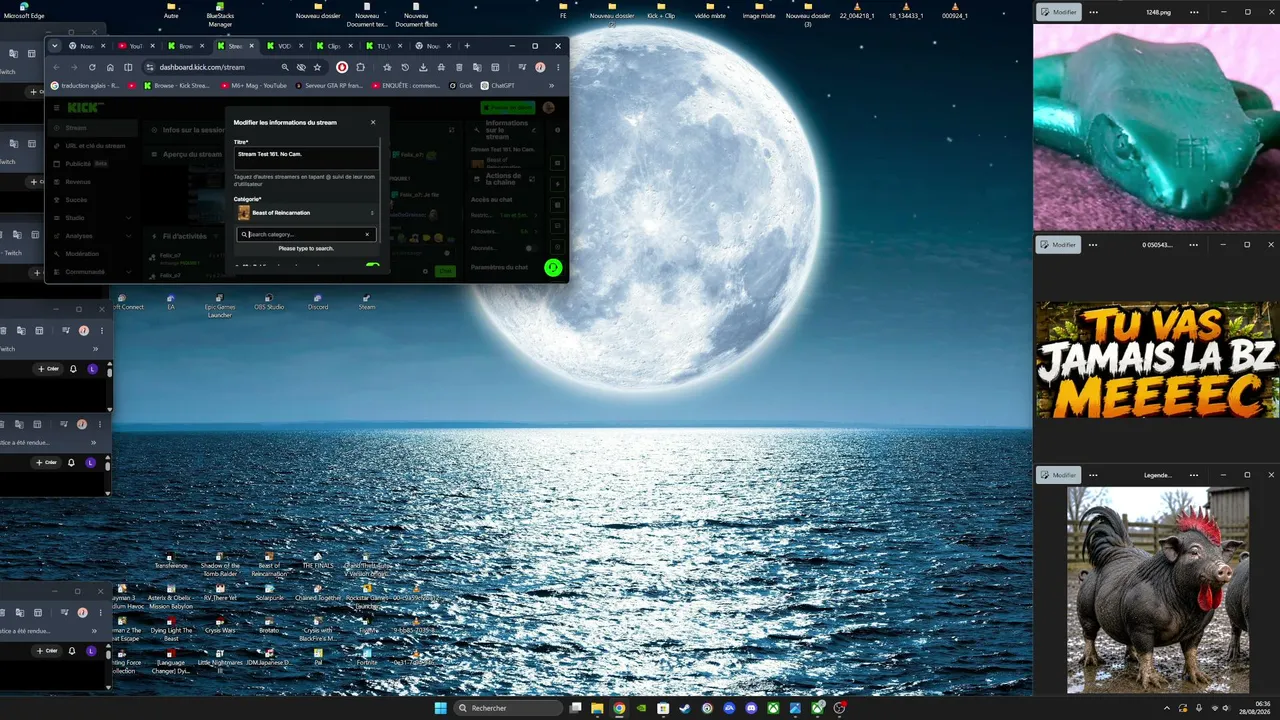Select Brotato desktop shortcut
The image size is (1280, 720).
[x=269, y=626]
